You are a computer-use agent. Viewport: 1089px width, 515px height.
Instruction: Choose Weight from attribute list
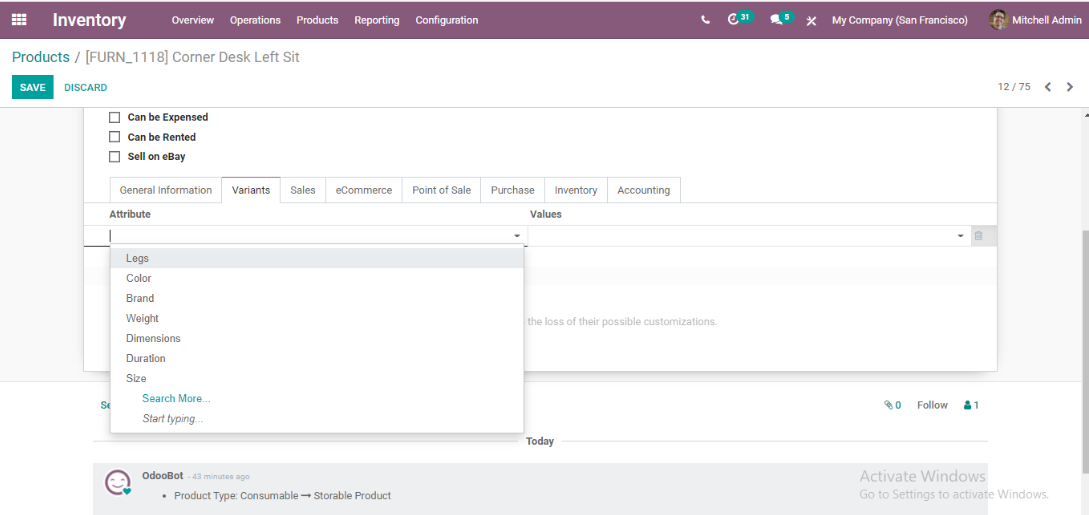pos(317,319)
